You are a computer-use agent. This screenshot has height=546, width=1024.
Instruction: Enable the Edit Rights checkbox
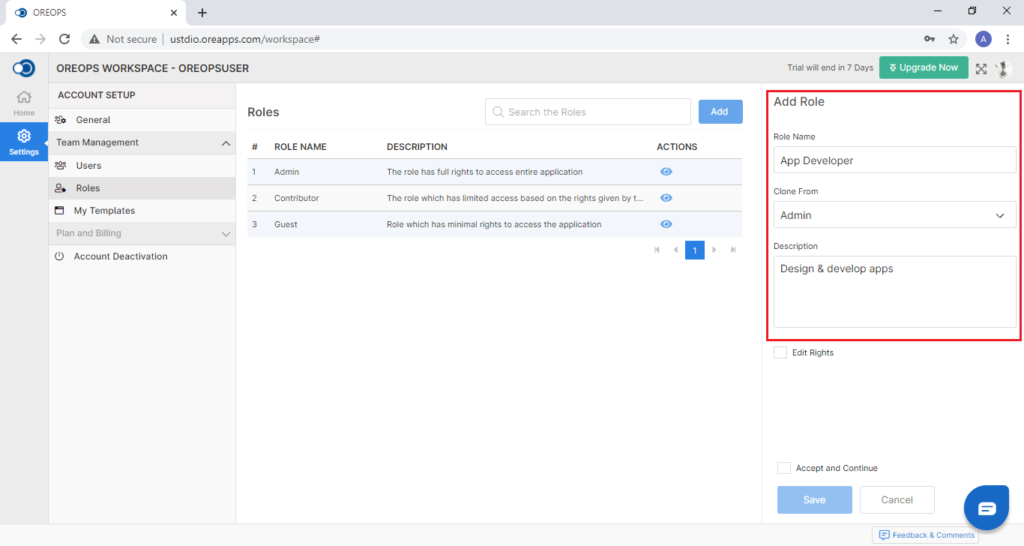(x=780, y=353)
